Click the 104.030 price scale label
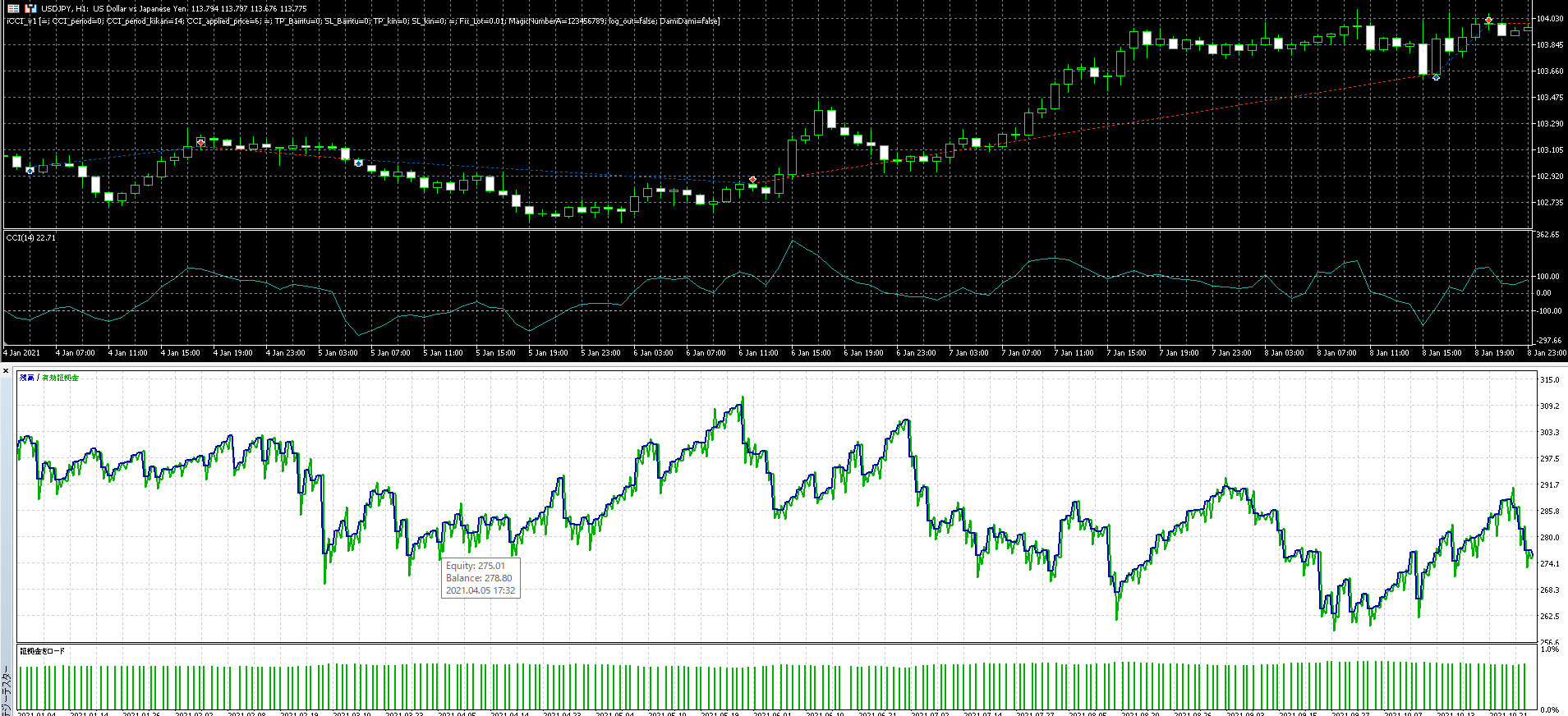 (1550, 18)
